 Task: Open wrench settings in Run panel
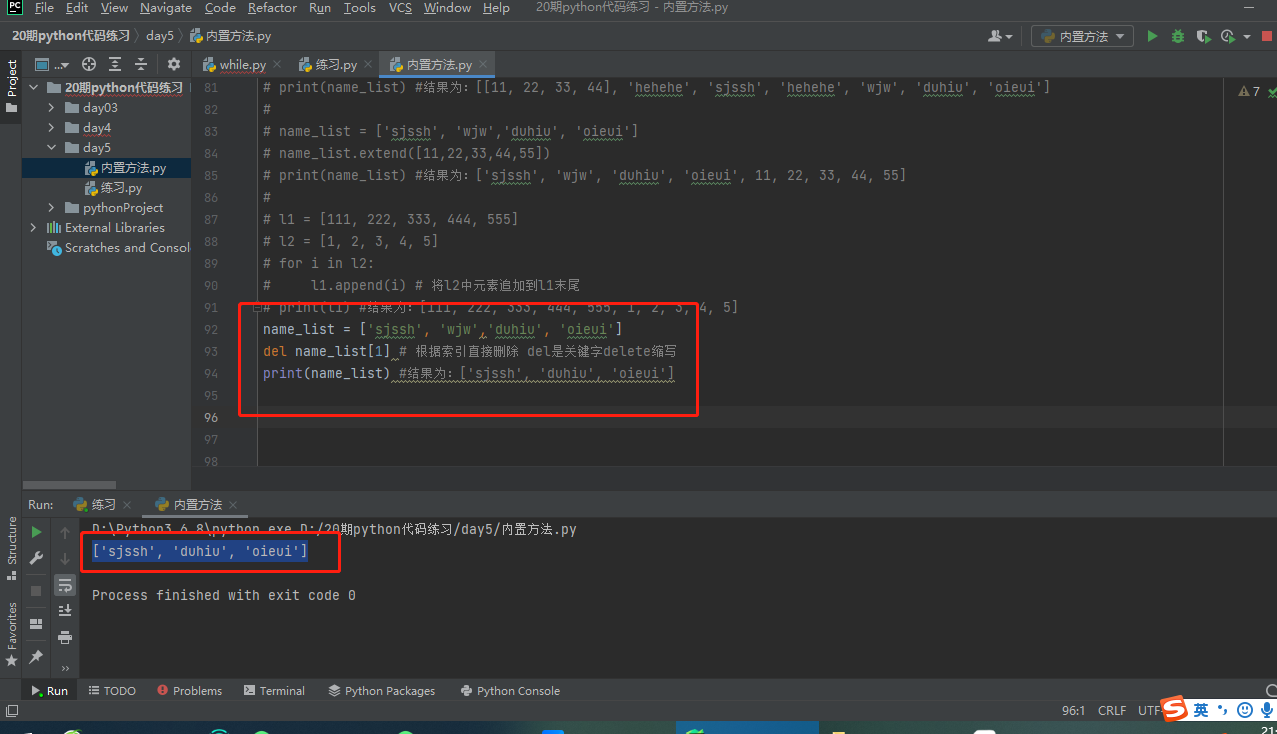coord(36,558)
